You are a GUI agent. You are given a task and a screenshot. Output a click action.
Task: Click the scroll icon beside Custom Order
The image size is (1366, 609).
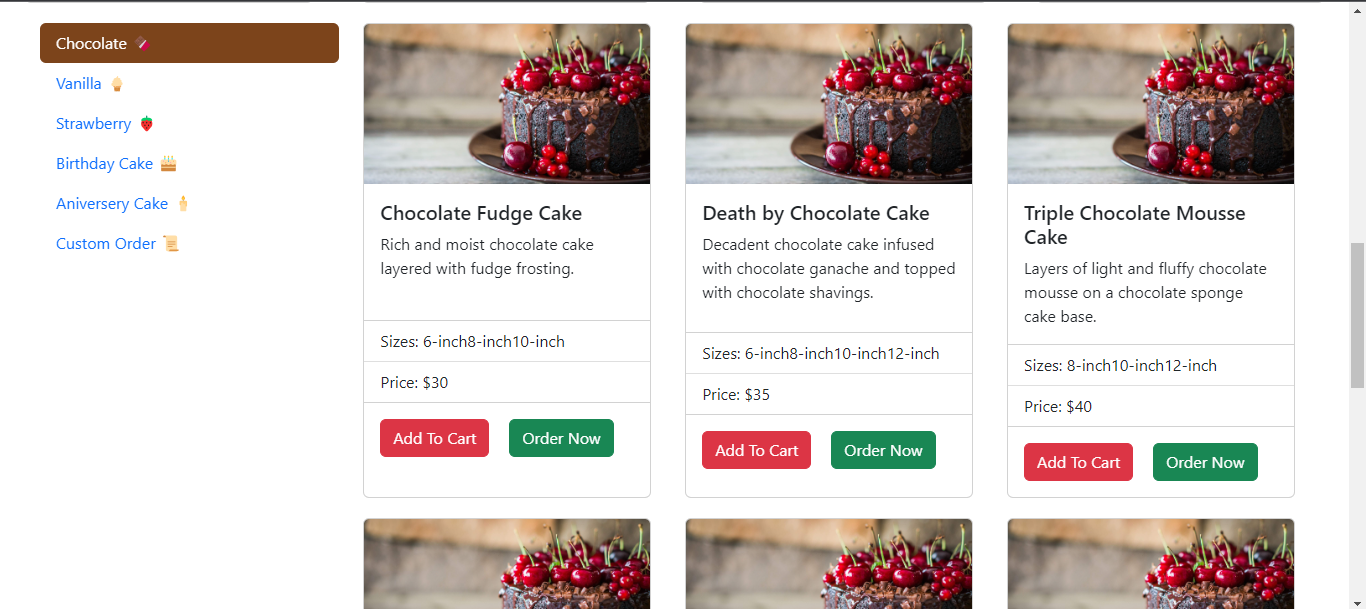point(171,244)
